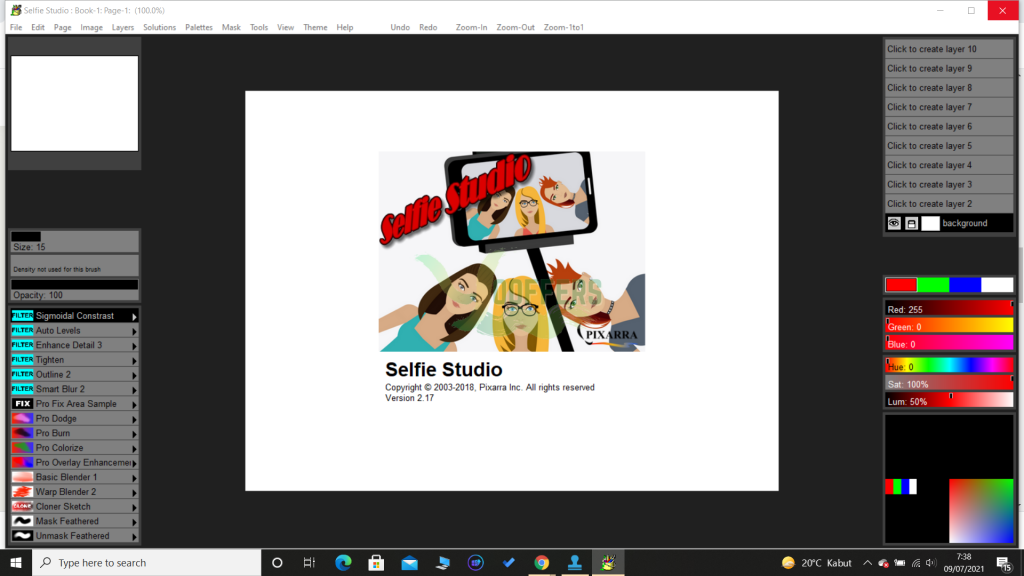Click the brush Size slider

(x=74, y=242)
